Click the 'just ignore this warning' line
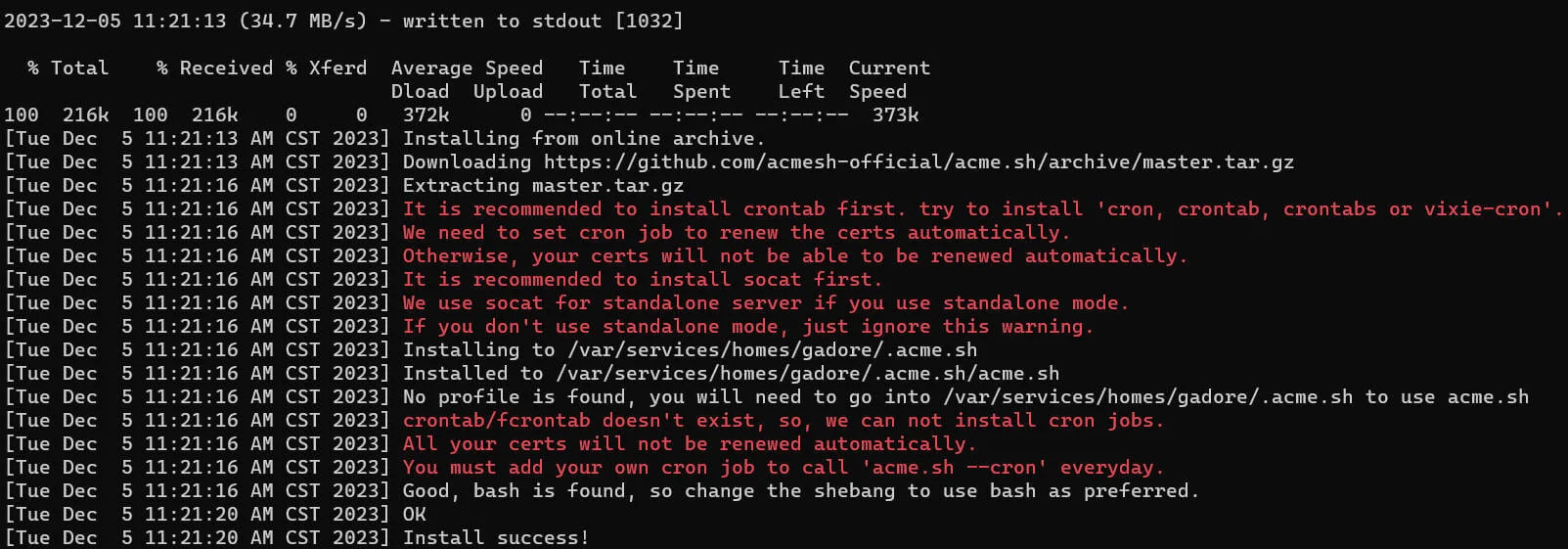 coord(747,326)
